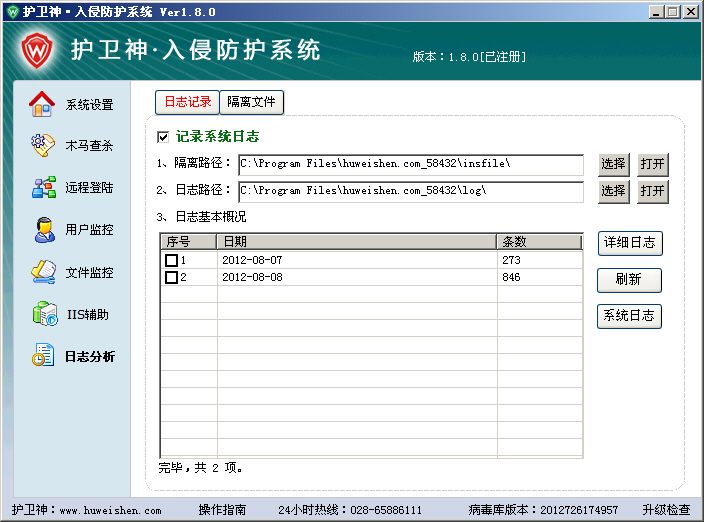The width and height of the screenshot is (704, 522).
Task: Open the 详细日志 detailed log button
Action: coord(629,242)
